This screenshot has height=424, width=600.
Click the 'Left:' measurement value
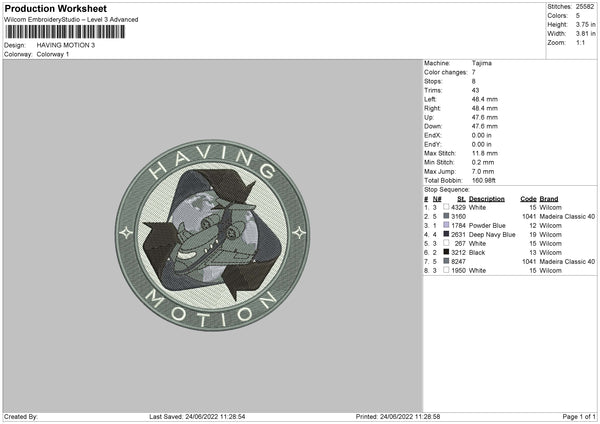485,99
